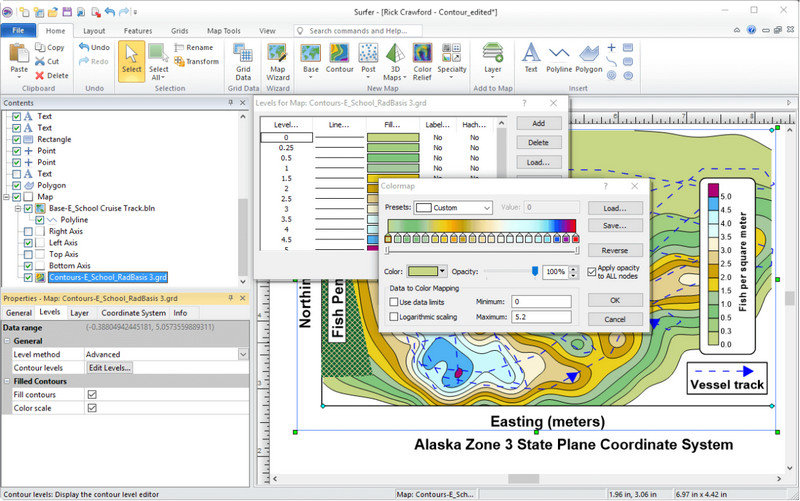Open the Level method Advanced dropdown
Screen dimensions: 800x501
click(x=242, y=354)
